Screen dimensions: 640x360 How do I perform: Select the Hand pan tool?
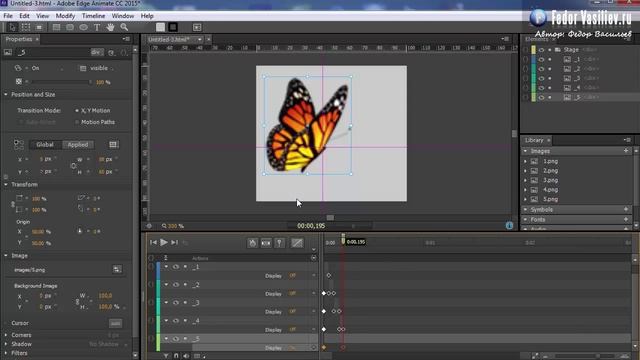(110, 27)
